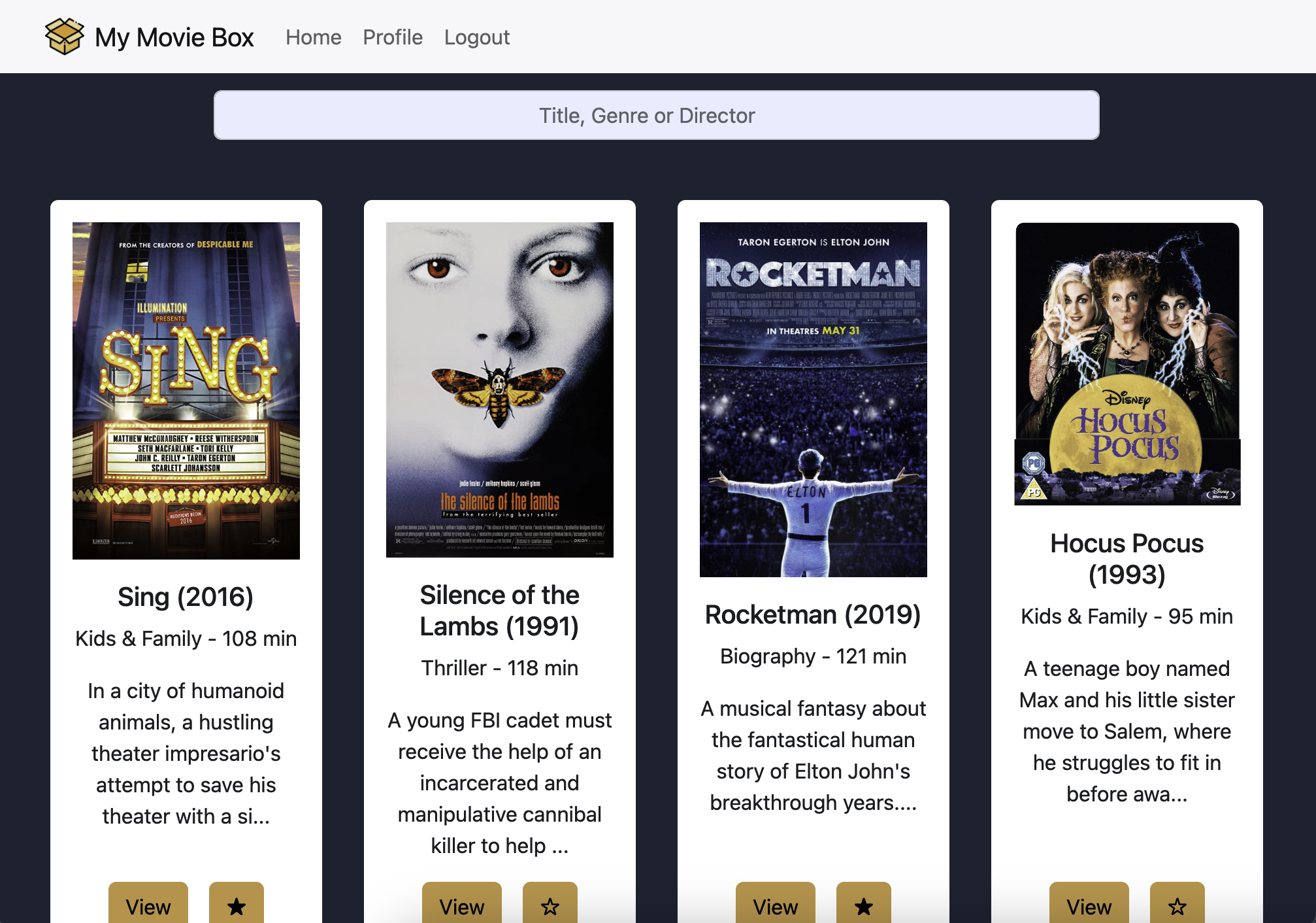Click the Rocketman movie poster
Screen dimensions: 1316x923
tap(813, 399)
